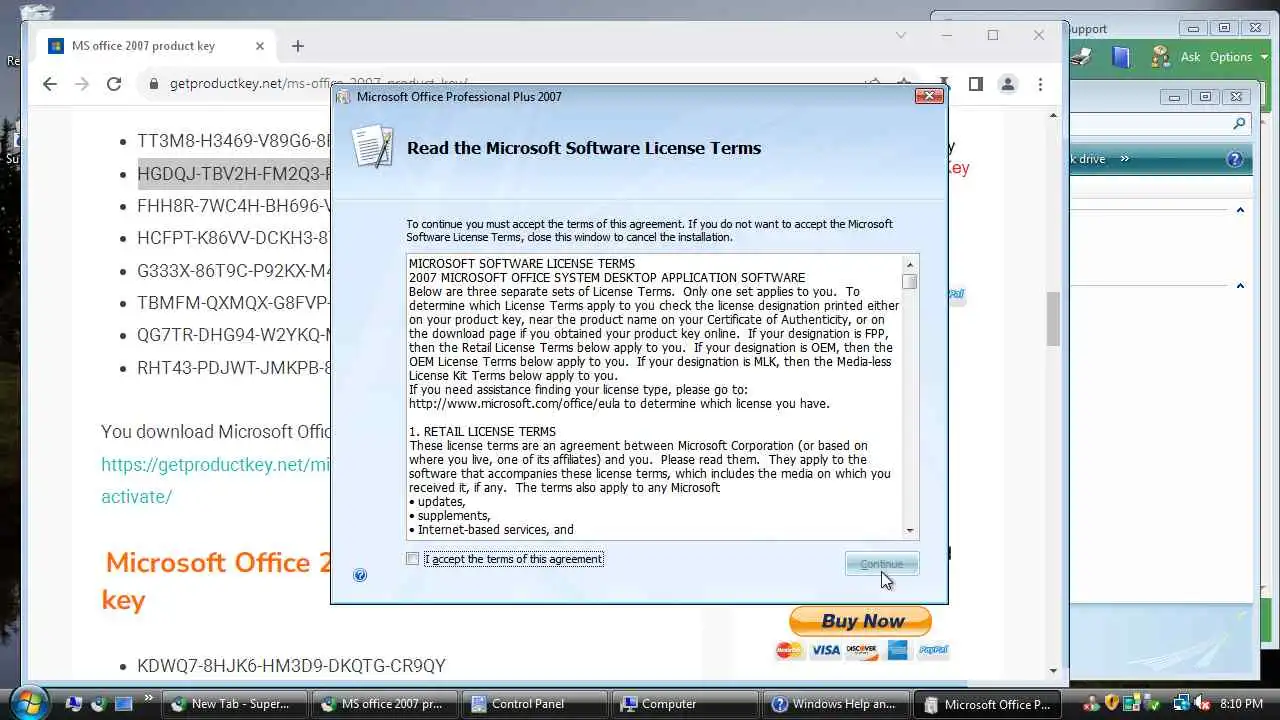Click the Print icon in Windows Help window

tap(1080, 57)
